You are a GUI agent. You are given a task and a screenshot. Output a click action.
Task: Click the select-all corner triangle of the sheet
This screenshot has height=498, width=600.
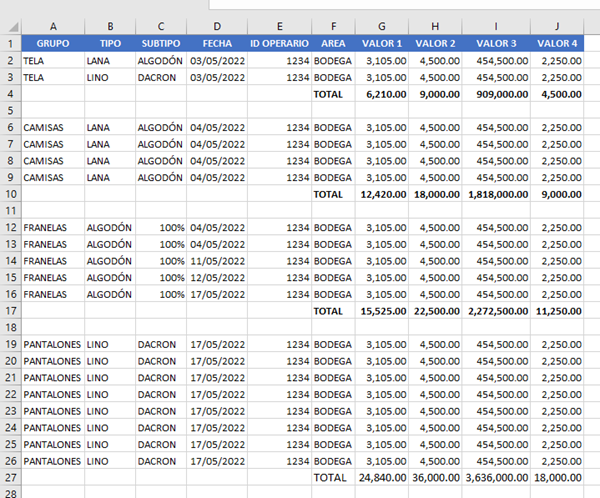[x=10, y=26]
